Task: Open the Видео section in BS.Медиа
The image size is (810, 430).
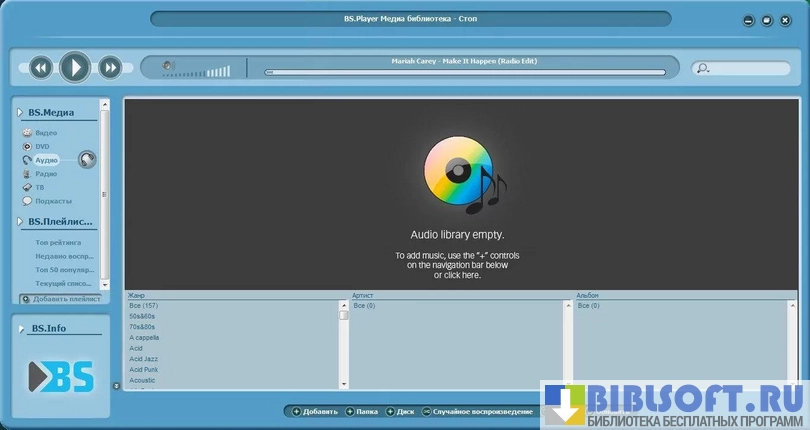Action: [46, 132]
